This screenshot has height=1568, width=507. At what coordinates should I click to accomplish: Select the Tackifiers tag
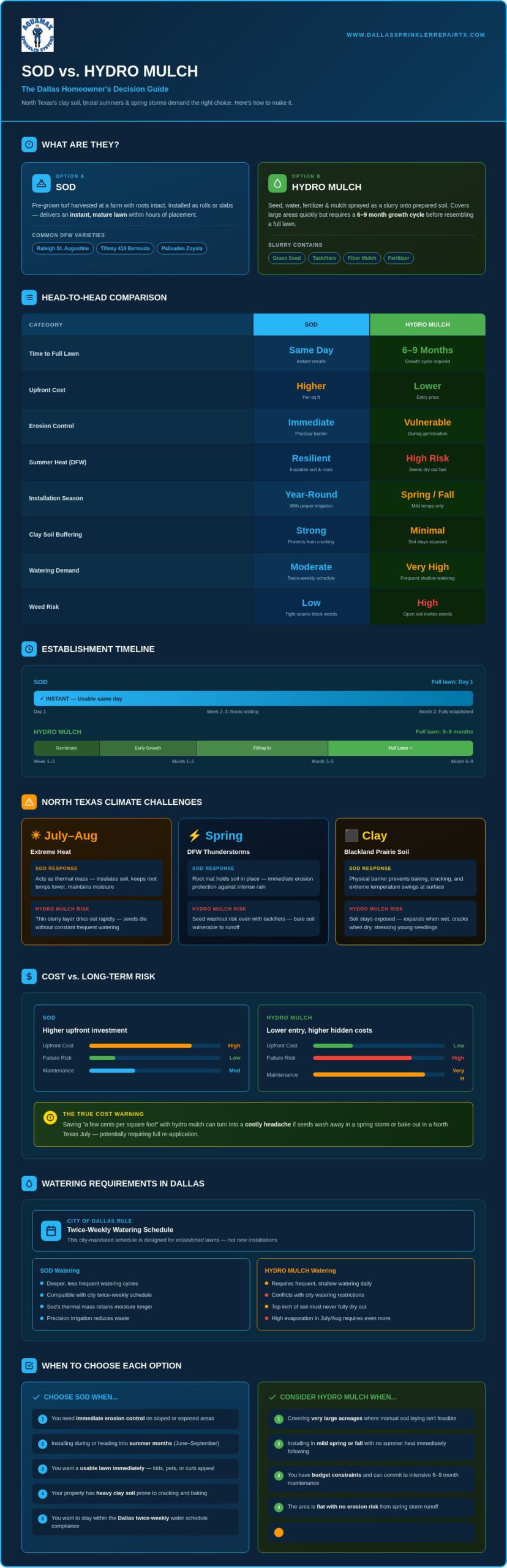(x=324, y=258)
